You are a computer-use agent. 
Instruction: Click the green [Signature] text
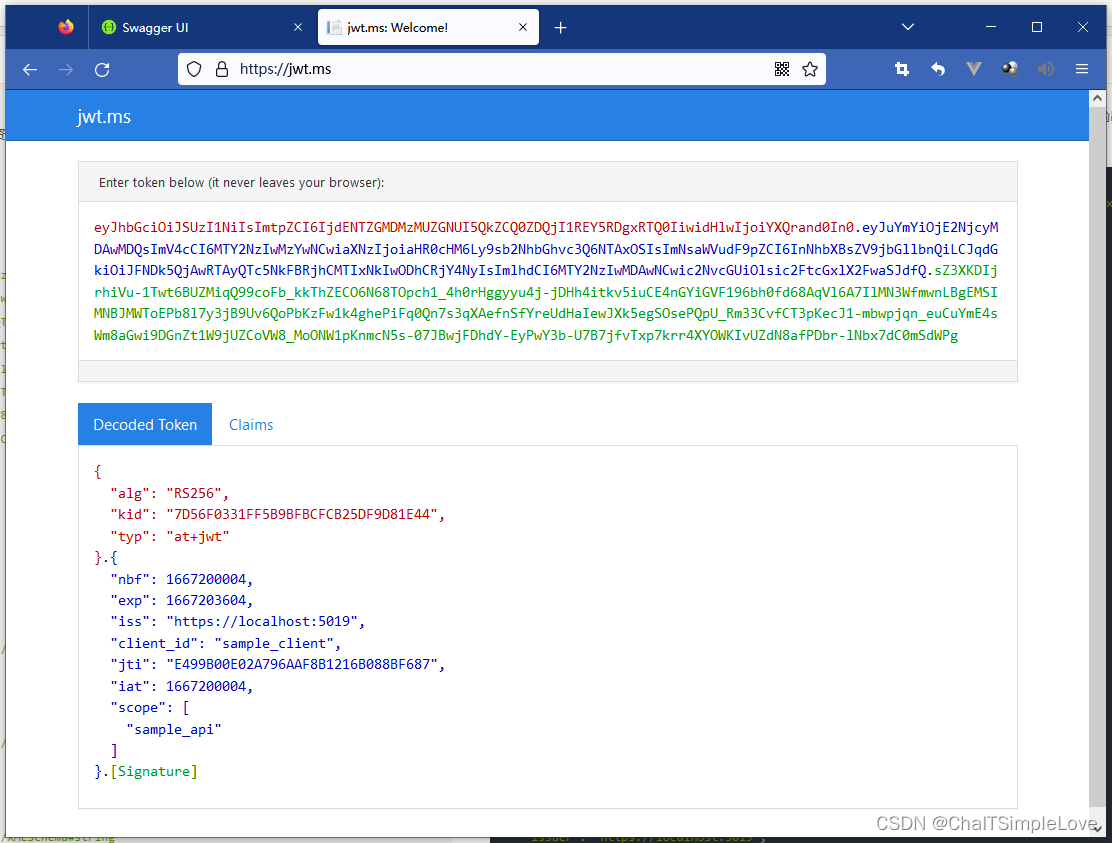click(x=154, y=771)
